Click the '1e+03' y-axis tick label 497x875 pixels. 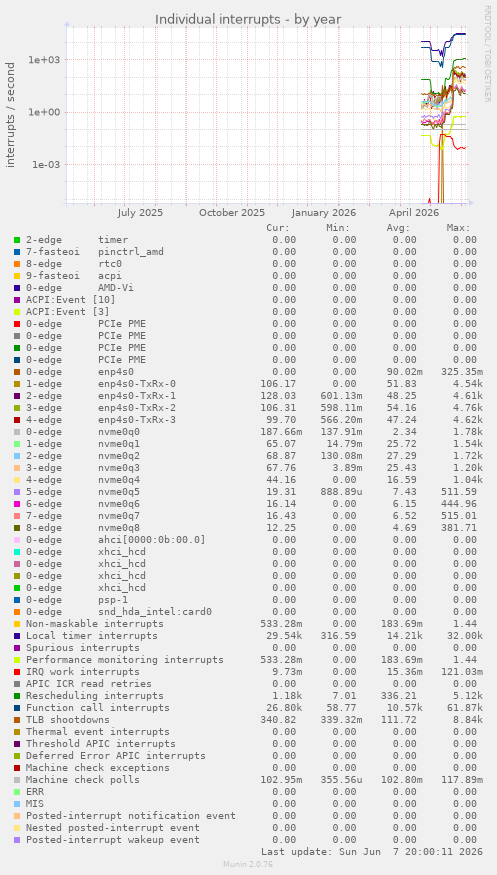click(45, 60)
